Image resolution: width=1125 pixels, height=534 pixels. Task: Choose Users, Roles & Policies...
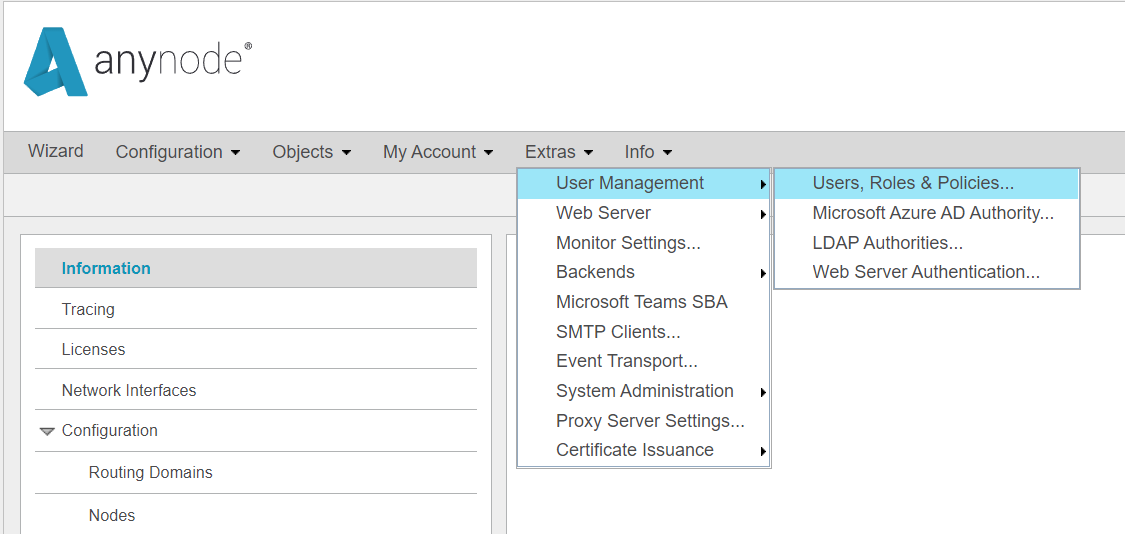coord(926,184)
